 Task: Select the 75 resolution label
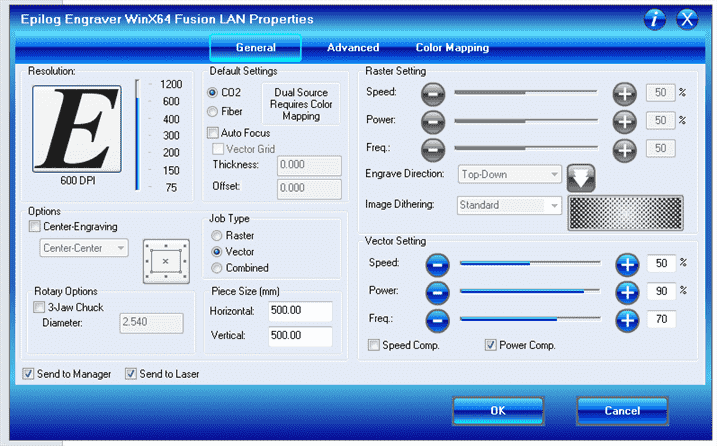point(171,188)
